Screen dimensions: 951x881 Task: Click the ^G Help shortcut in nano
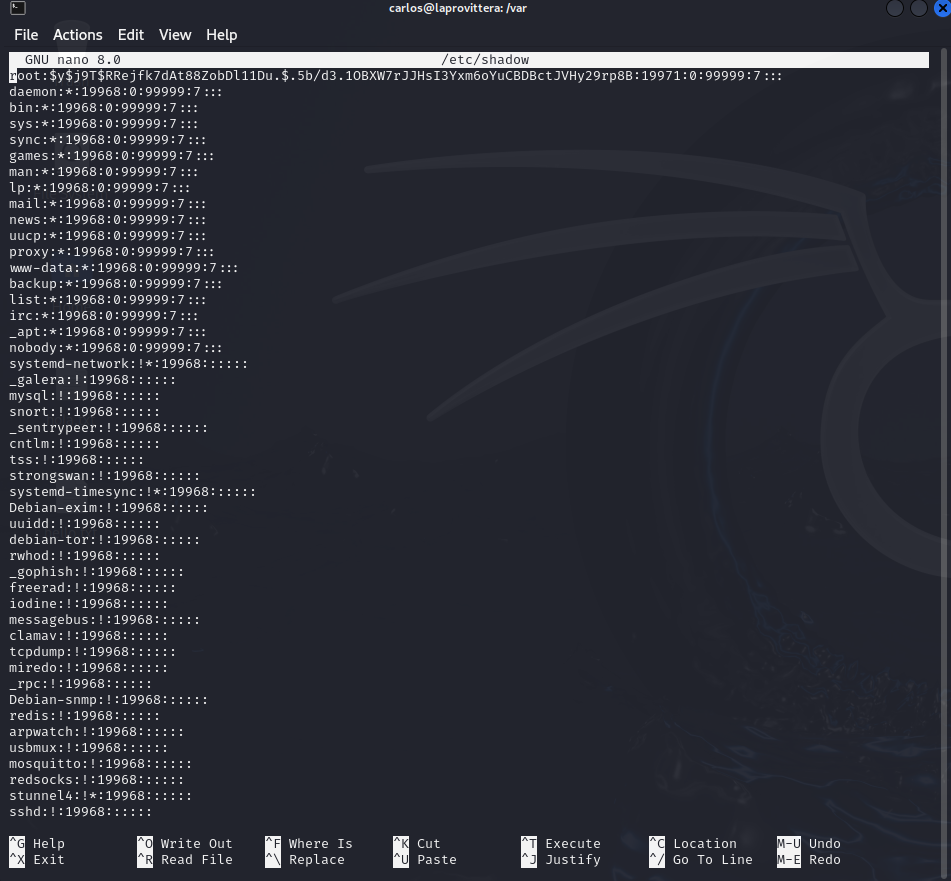(36, 843)
